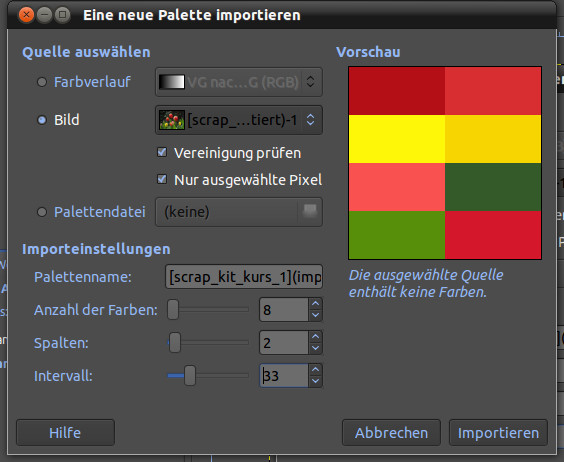Toggle the Vereinigung prüfen checkbox
This screenshot has height=462, width=564.
[x=162, y=153]
